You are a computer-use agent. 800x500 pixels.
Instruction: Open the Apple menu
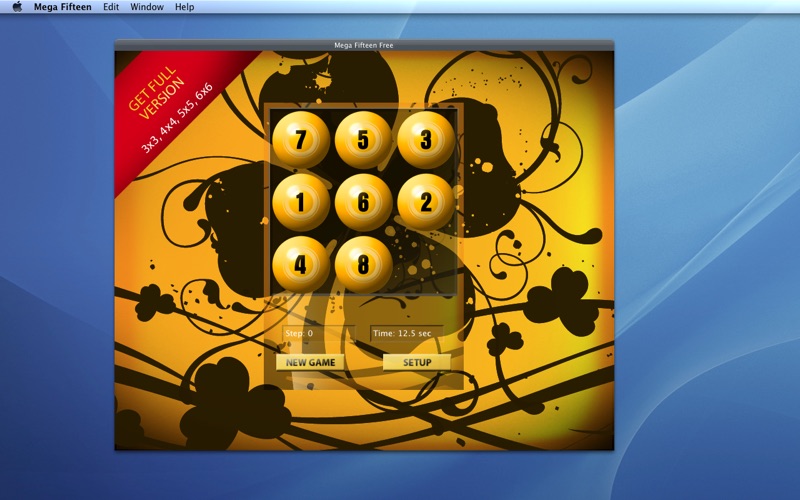tap(17, 7)
